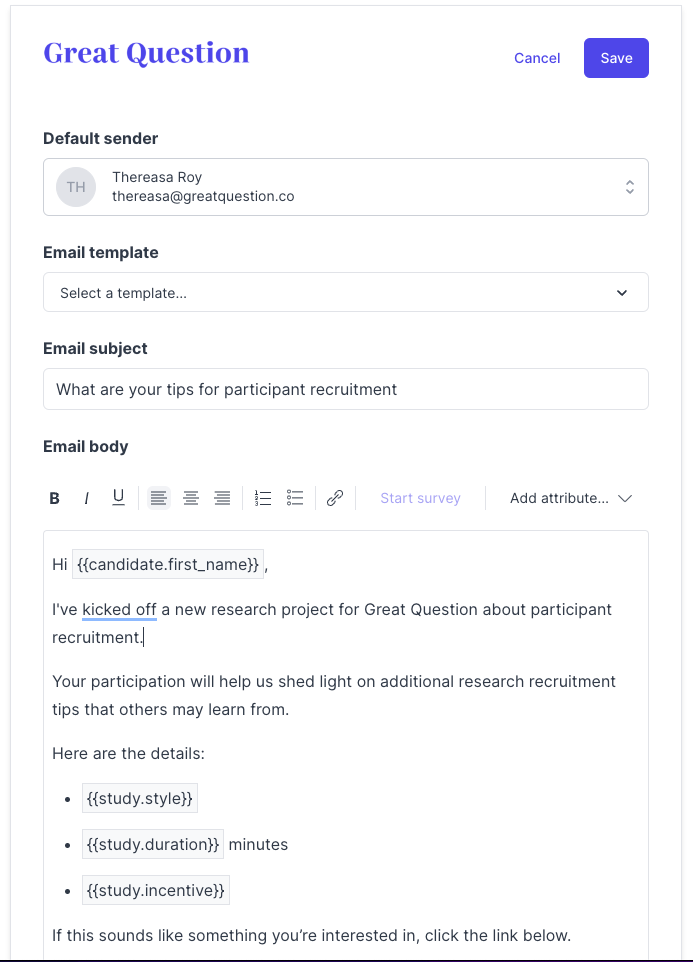693x962 pixels.
Task: Save the email changes
Action: pyautogui.click(x=615, y=58)
